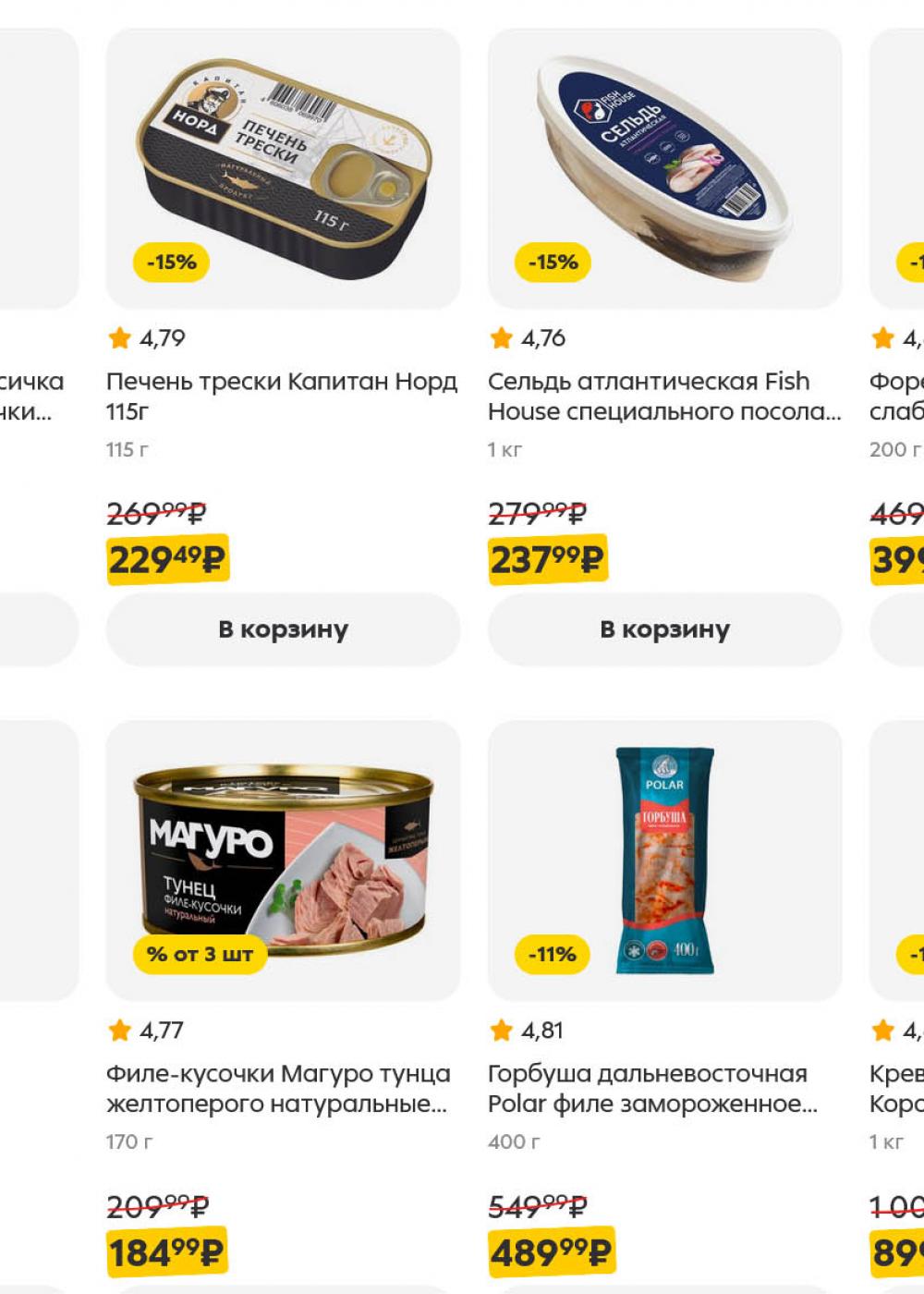Open the Печень трески Капитан Норд title link
The image size is (924, 1294).
pos(282,397)
